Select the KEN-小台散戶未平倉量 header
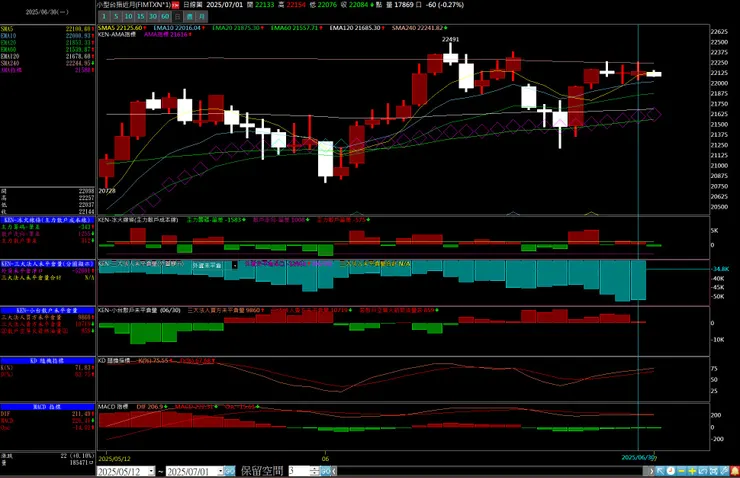This screenshot has width=740, height=478. [47, 310]
